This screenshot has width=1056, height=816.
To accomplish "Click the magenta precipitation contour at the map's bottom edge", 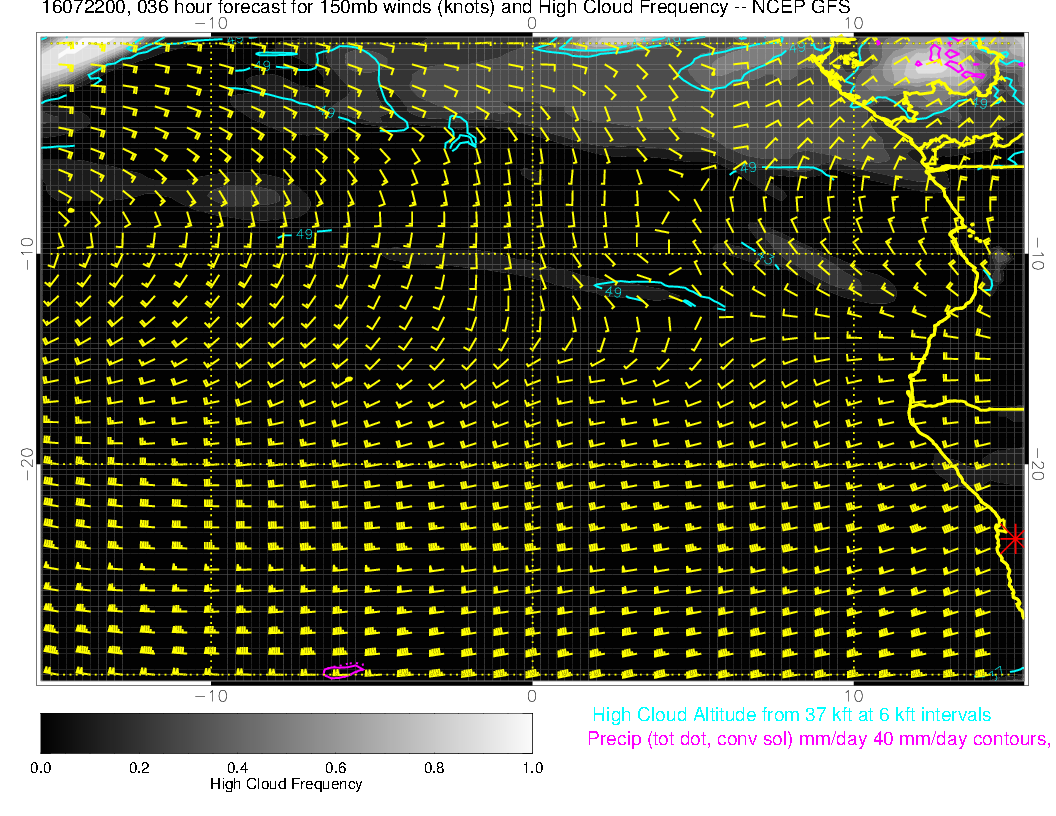I will click(x=343, y=671).
